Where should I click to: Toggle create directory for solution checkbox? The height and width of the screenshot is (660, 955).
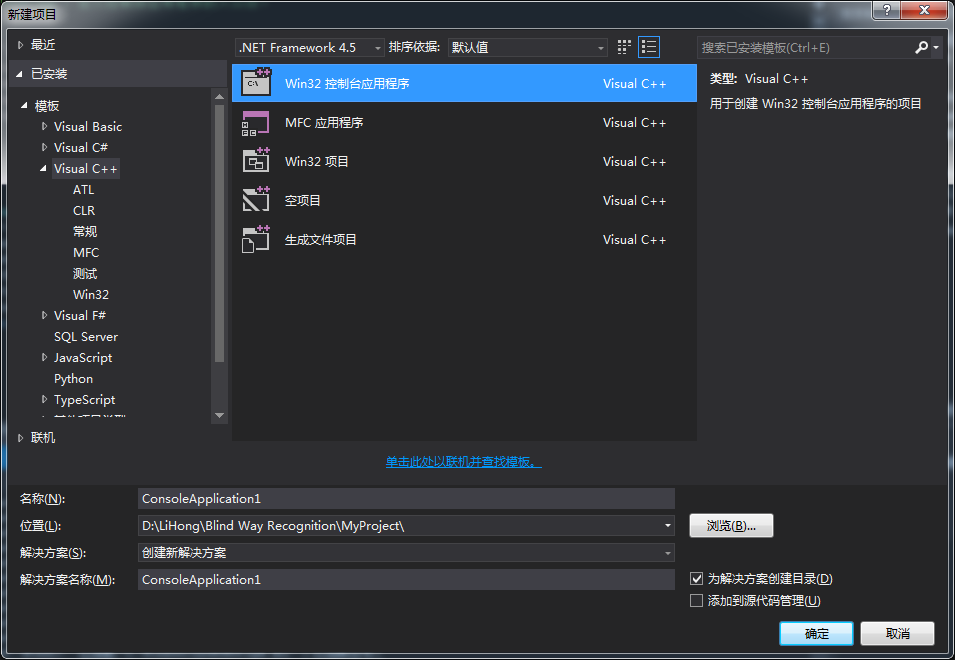coord(696,578)
